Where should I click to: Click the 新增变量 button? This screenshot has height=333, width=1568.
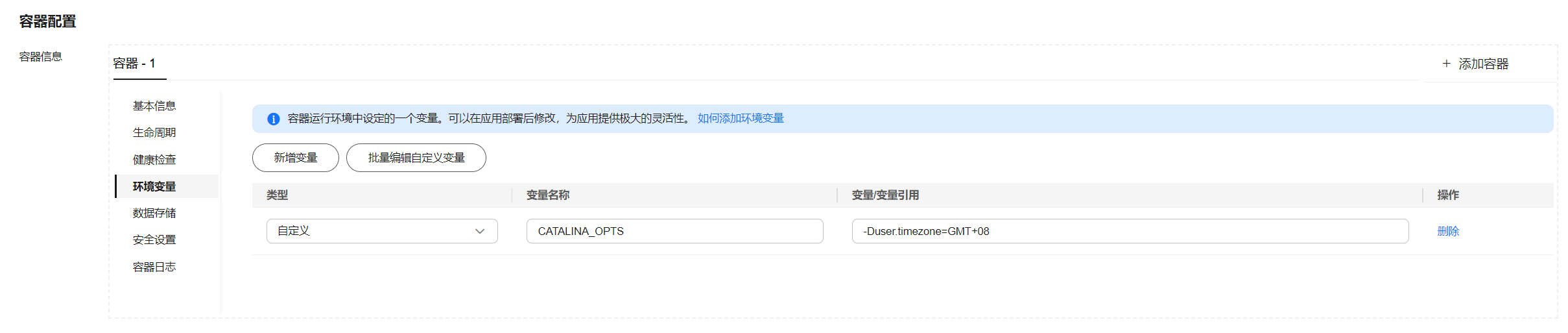pos(296,158)
